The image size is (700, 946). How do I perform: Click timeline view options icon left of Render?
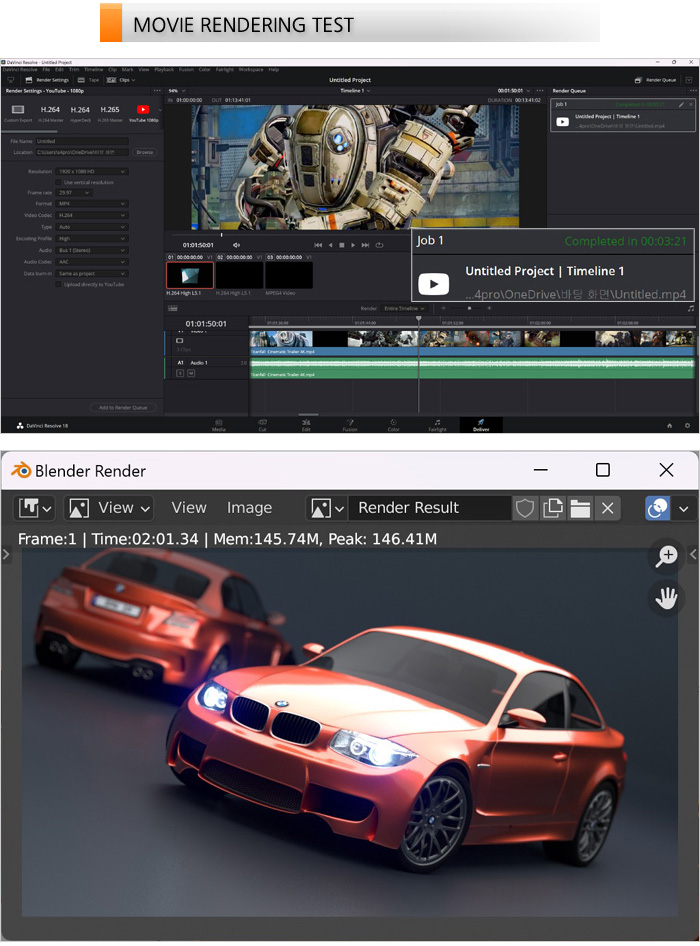[x=173, y=308]
